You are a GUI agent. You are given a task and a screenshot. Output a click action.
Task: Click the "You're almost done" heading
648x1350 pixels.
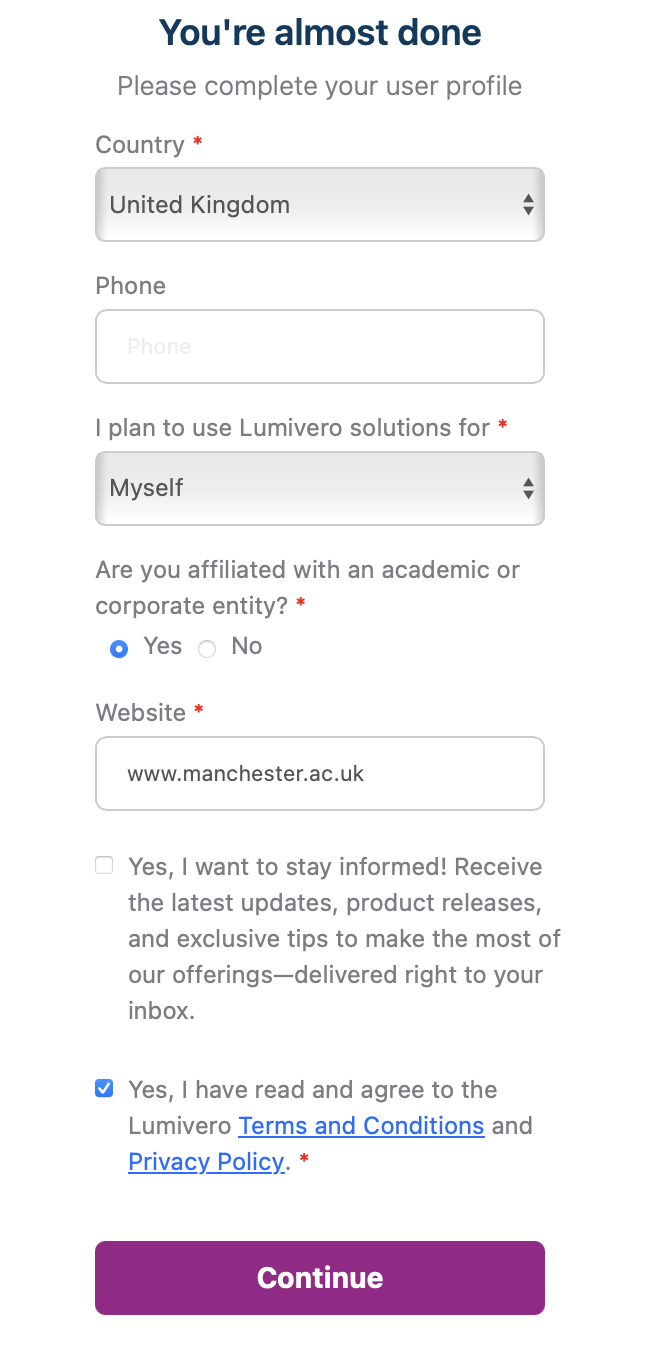[320, 33]
